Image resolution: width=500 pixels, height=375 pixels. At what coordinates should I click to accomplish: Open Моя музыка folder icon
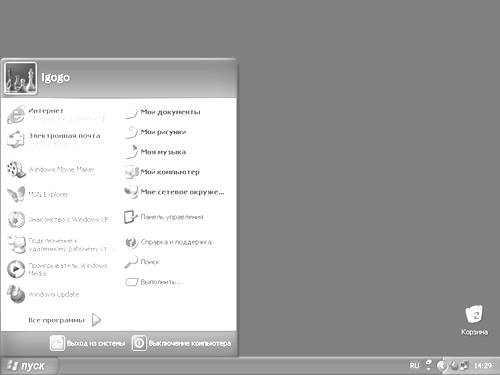pos(131,152)
